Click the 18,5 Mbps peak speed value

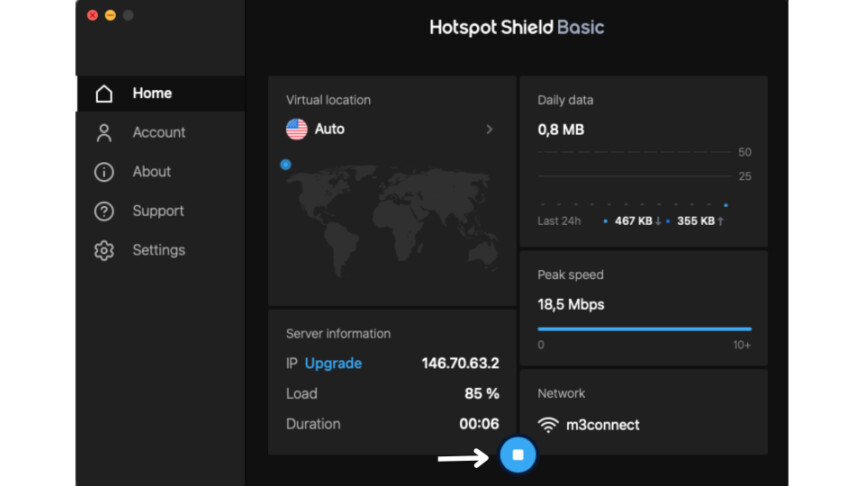[x=571, y=305]
